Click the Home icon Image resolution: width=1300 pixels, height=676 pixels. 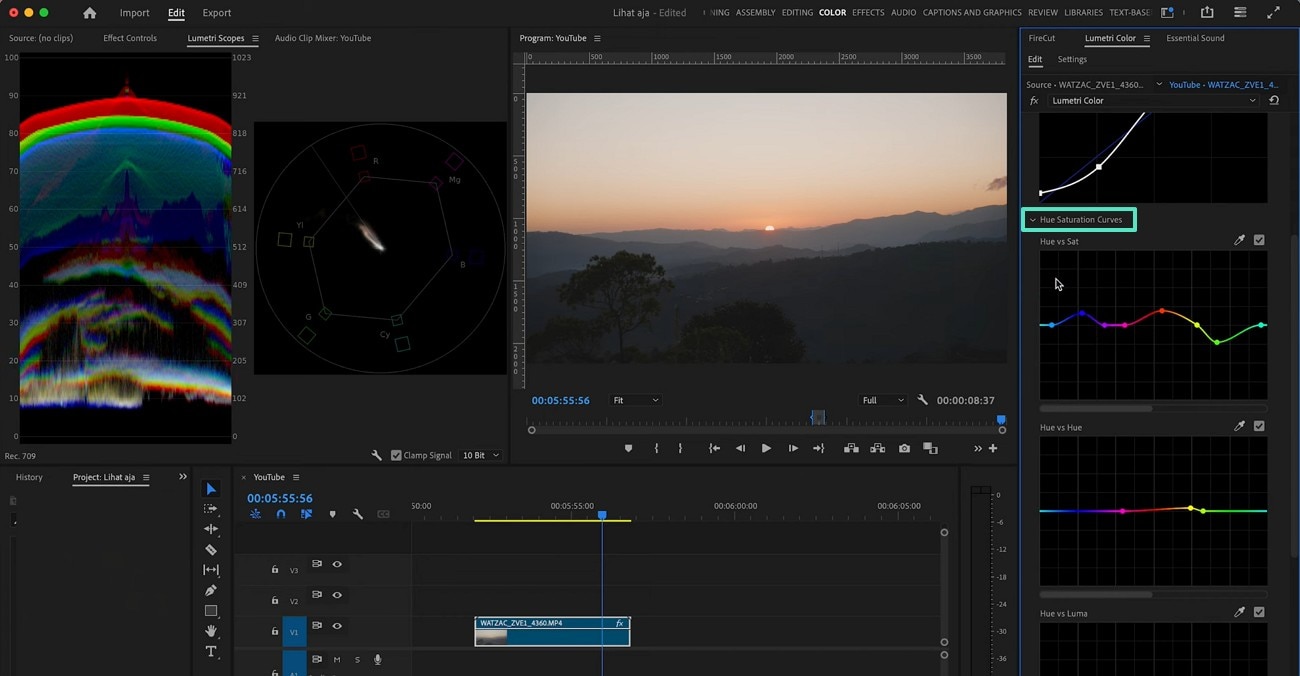pyautogui.click(x=90, y=13)
